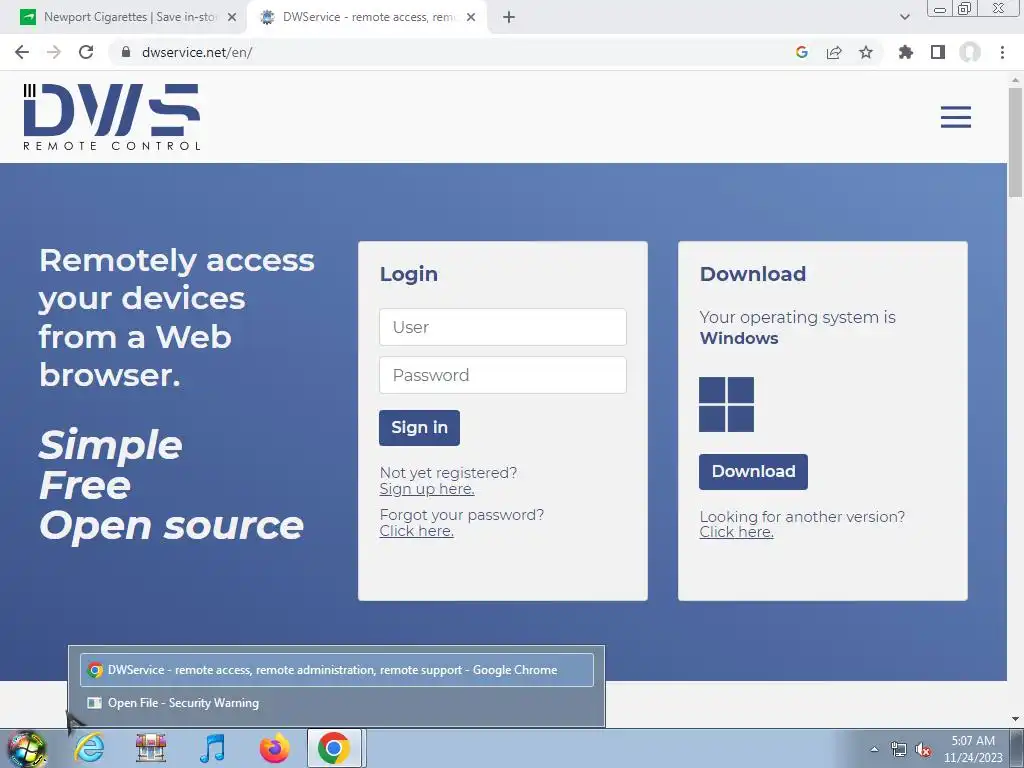Click the scrollbar up arrow
Image resolution: width=1024 pixels, height=768 pixels.
[x=1015, y=80]
